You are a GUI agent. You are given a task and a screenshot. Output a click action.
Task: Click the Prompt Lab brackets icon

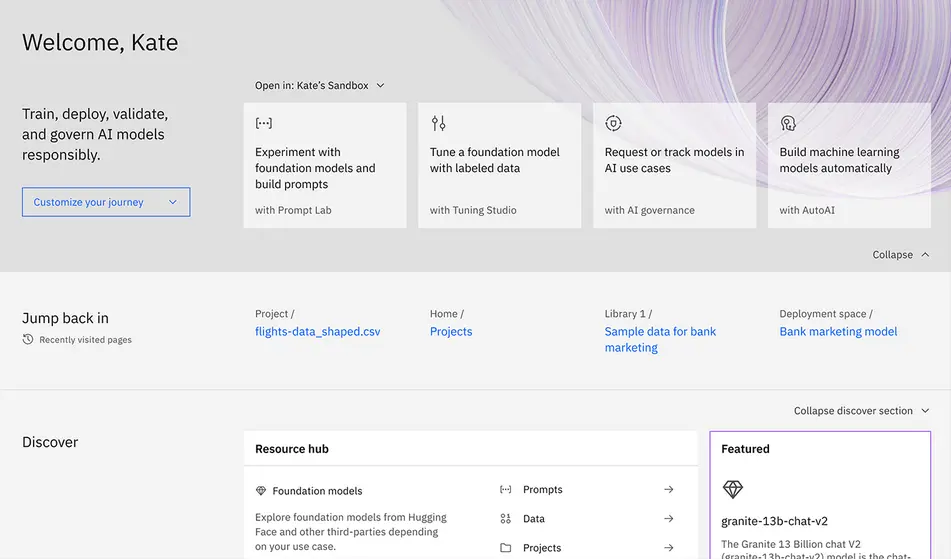(263, 123)
